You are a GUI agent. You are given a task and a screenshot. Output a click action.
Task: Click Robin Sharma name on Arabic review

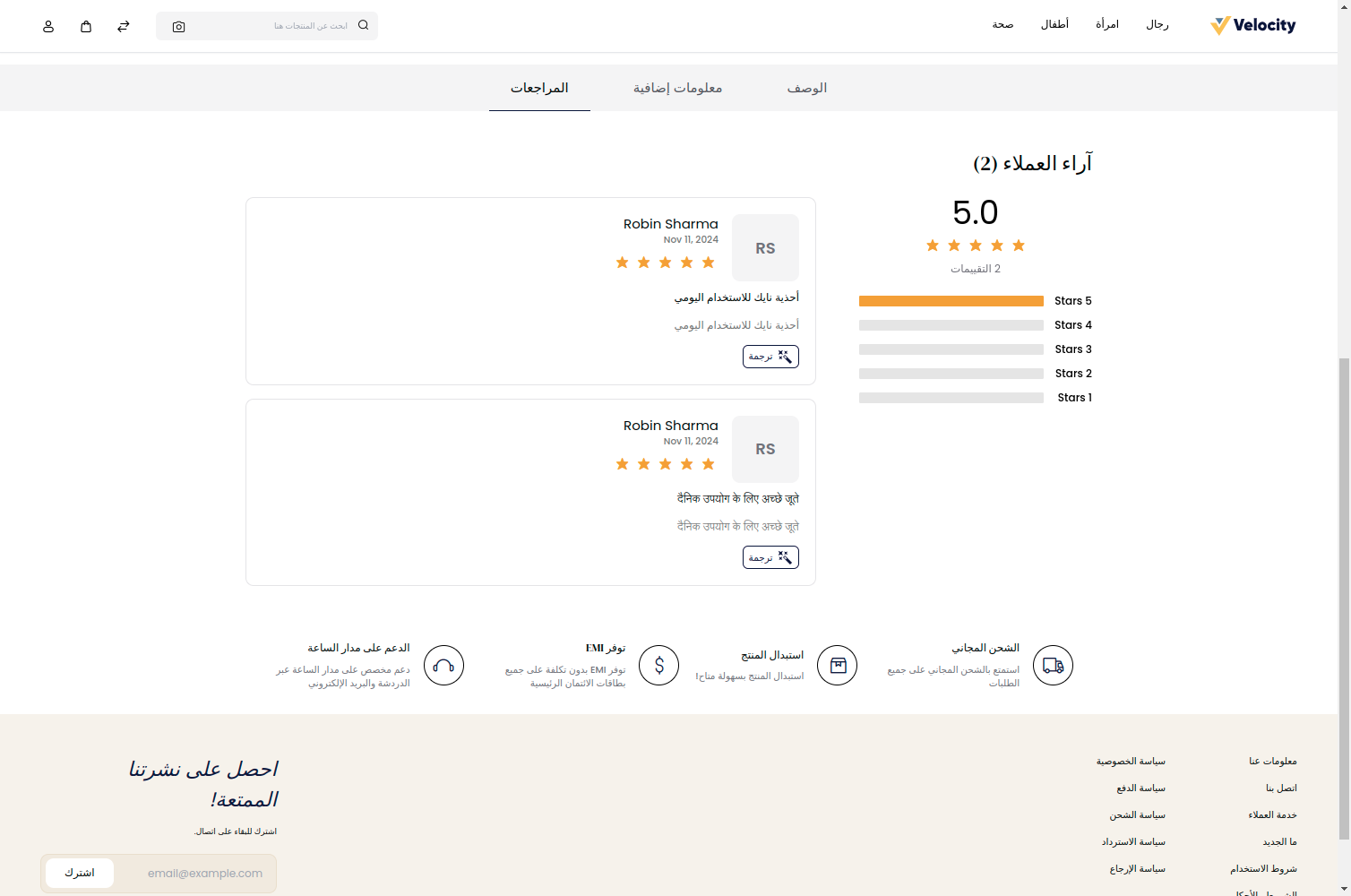pos(671,224)
